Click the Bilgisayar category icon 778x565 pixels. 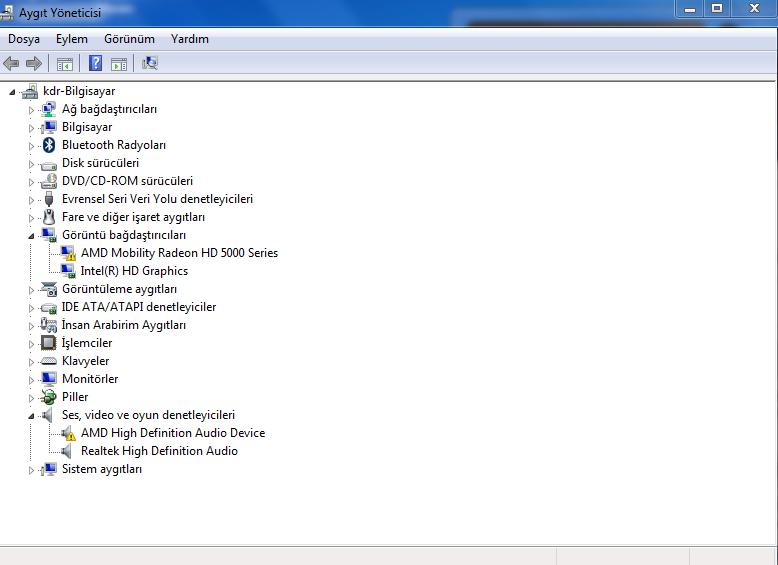coord(49,127)
